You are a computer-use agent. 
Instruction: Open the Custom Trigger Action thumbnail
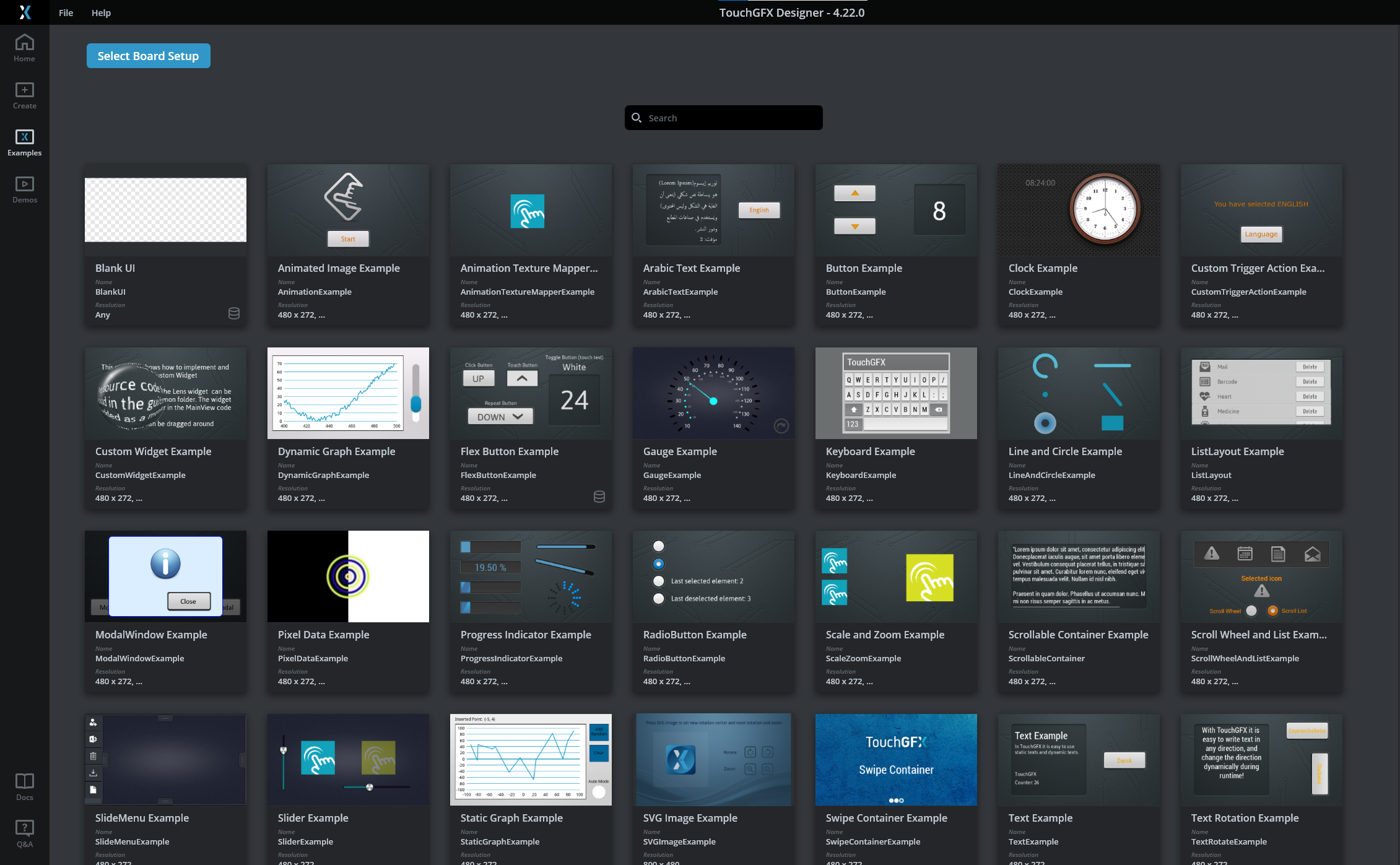point(1261,210)
